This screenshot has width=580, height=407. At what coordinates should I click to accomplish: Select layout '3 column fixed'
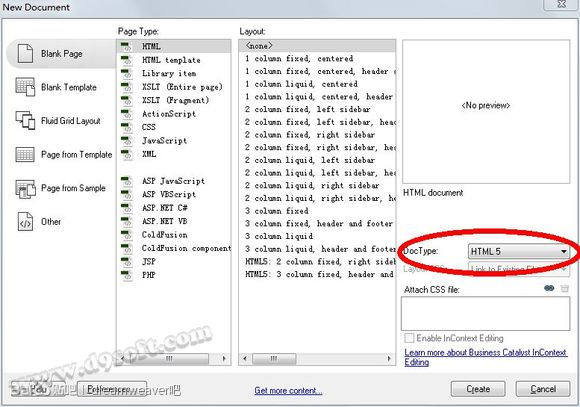tap(317, 211)
